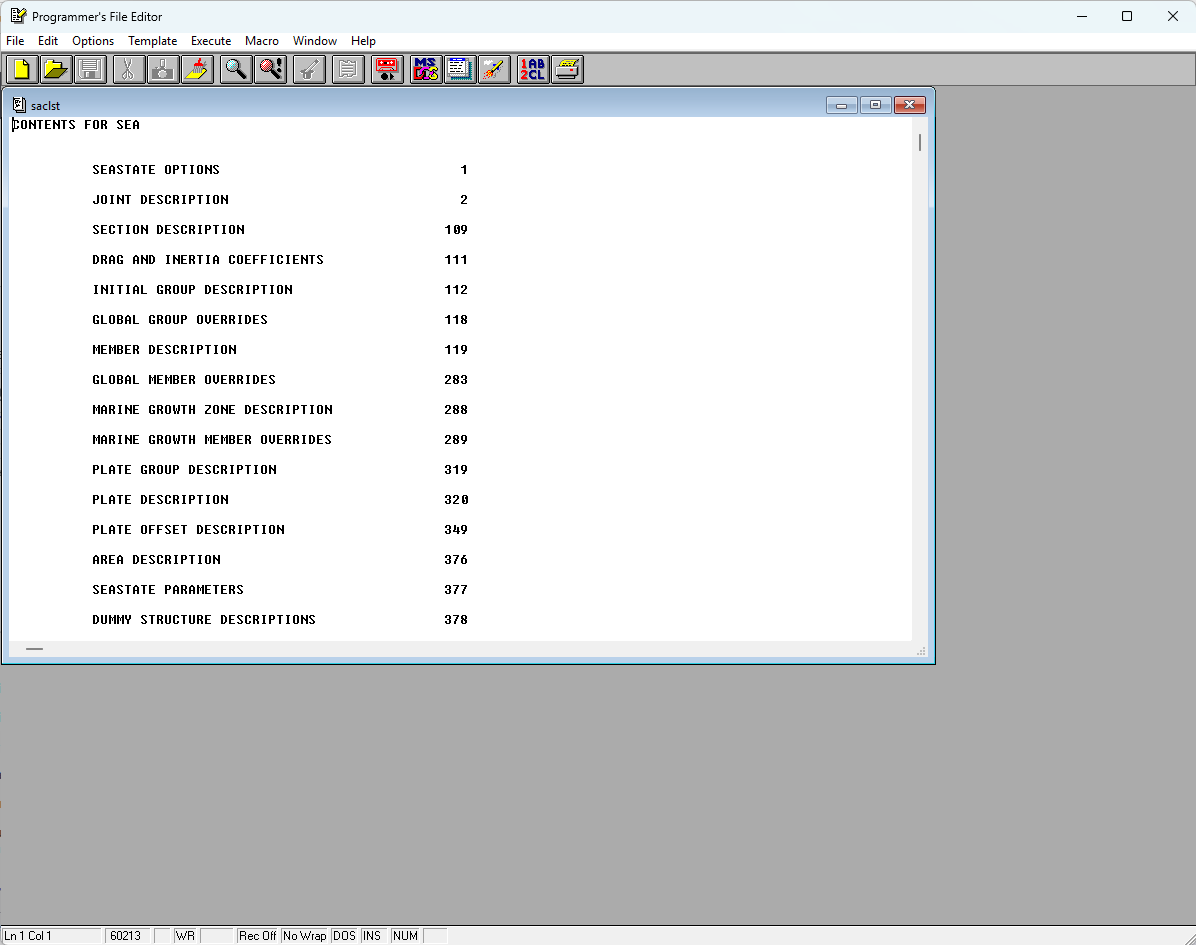Image resolution: width=1196 pixels, height=945 pixels.
Task: Click the cut scissors icon
Action: (x=128, y=69)
